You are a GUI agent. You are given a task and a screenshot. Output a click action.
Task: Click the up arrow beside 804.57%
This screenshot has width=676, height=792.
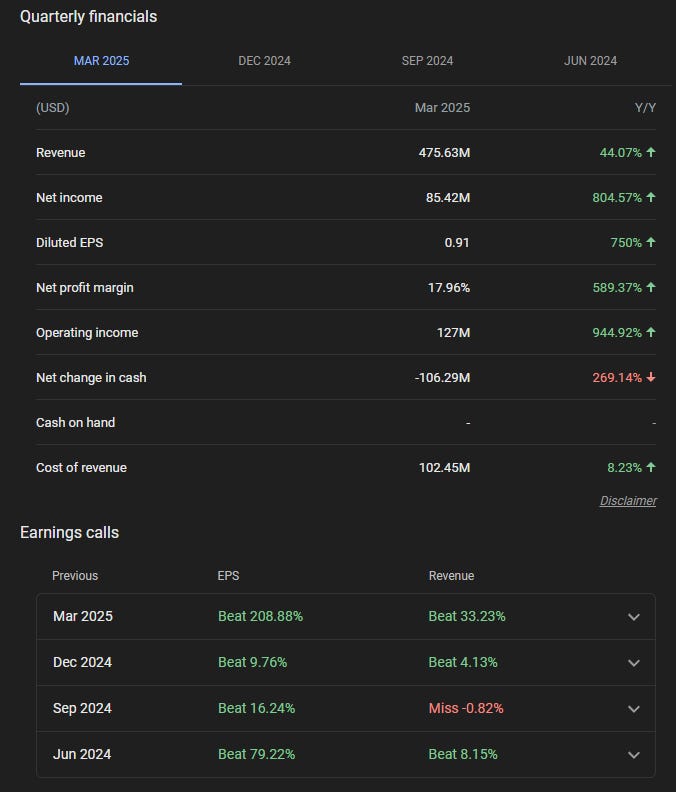pyautogui.click(x=651, y=197)
